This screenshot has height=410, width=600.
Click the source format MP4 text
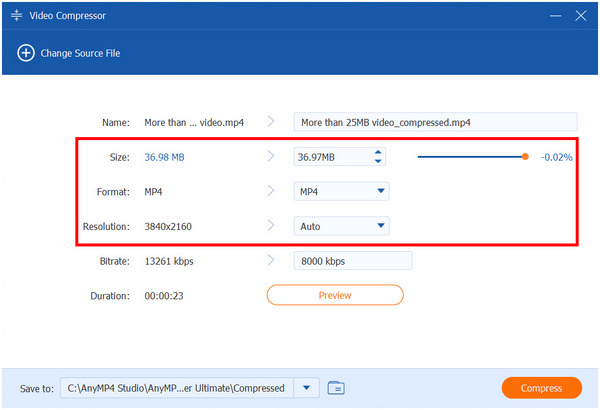tap(153, 191)
